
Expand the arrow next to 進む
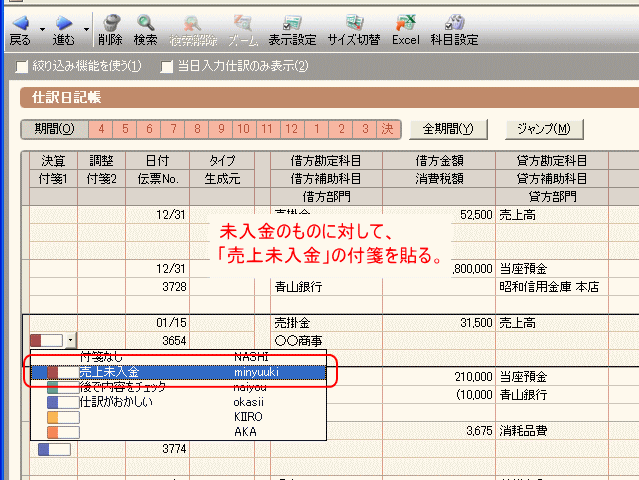click(86, 28)
